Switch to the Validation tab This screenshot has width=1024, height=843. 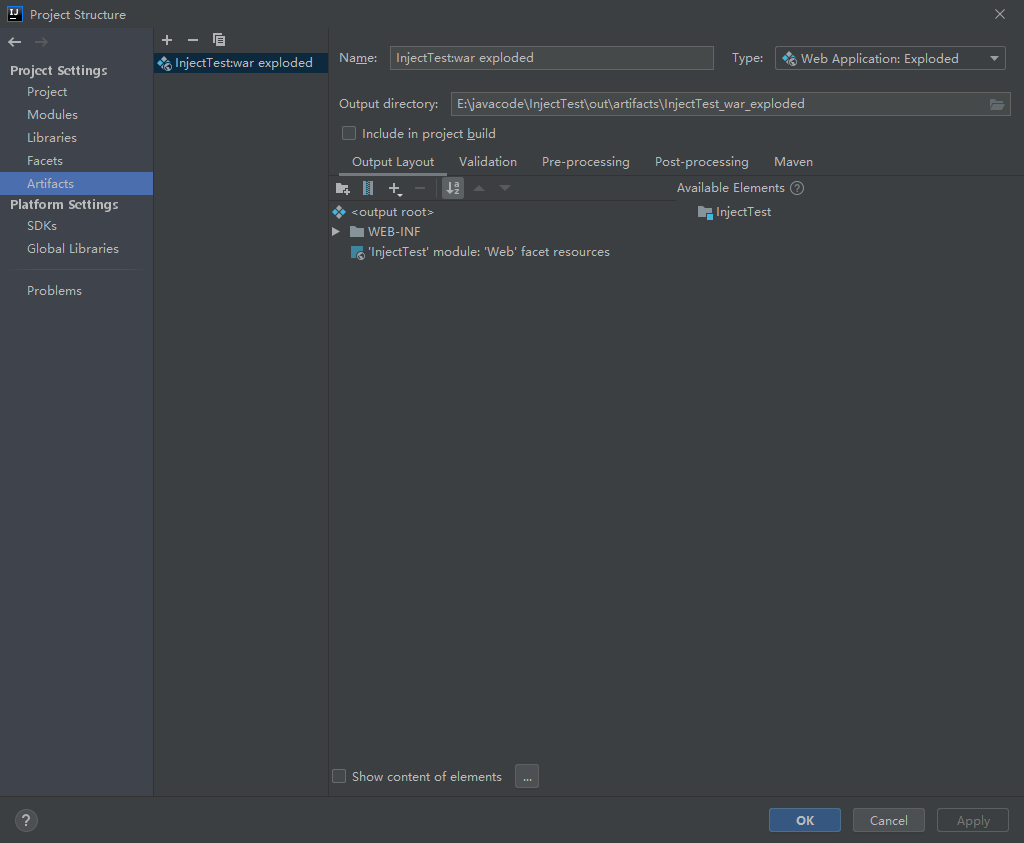click(487, 162)
